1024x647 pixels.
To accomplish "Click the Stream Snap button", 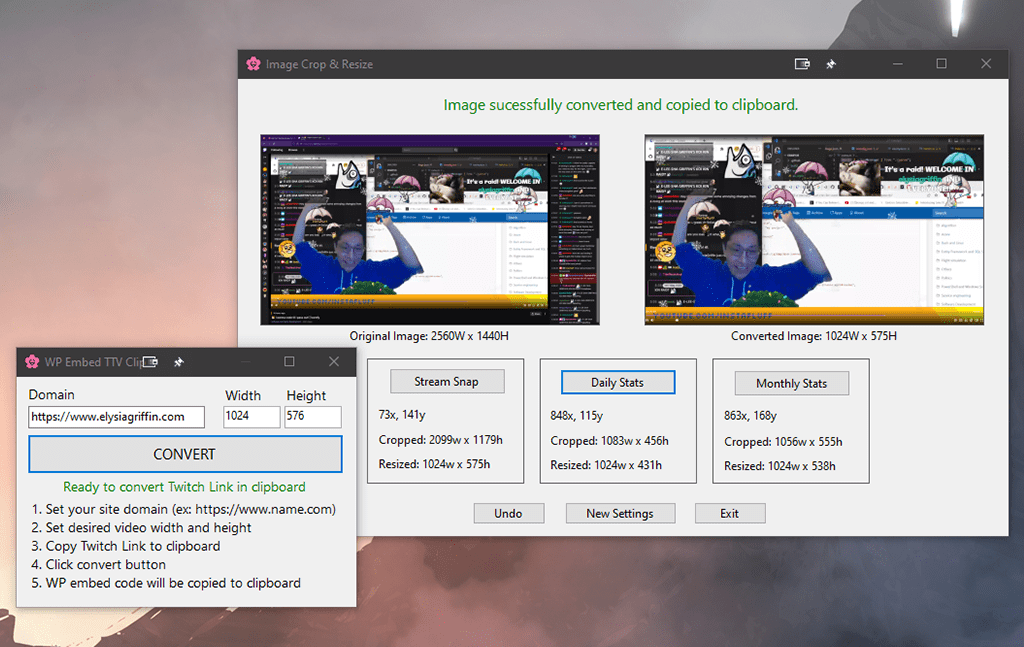I will pos(447,381).
